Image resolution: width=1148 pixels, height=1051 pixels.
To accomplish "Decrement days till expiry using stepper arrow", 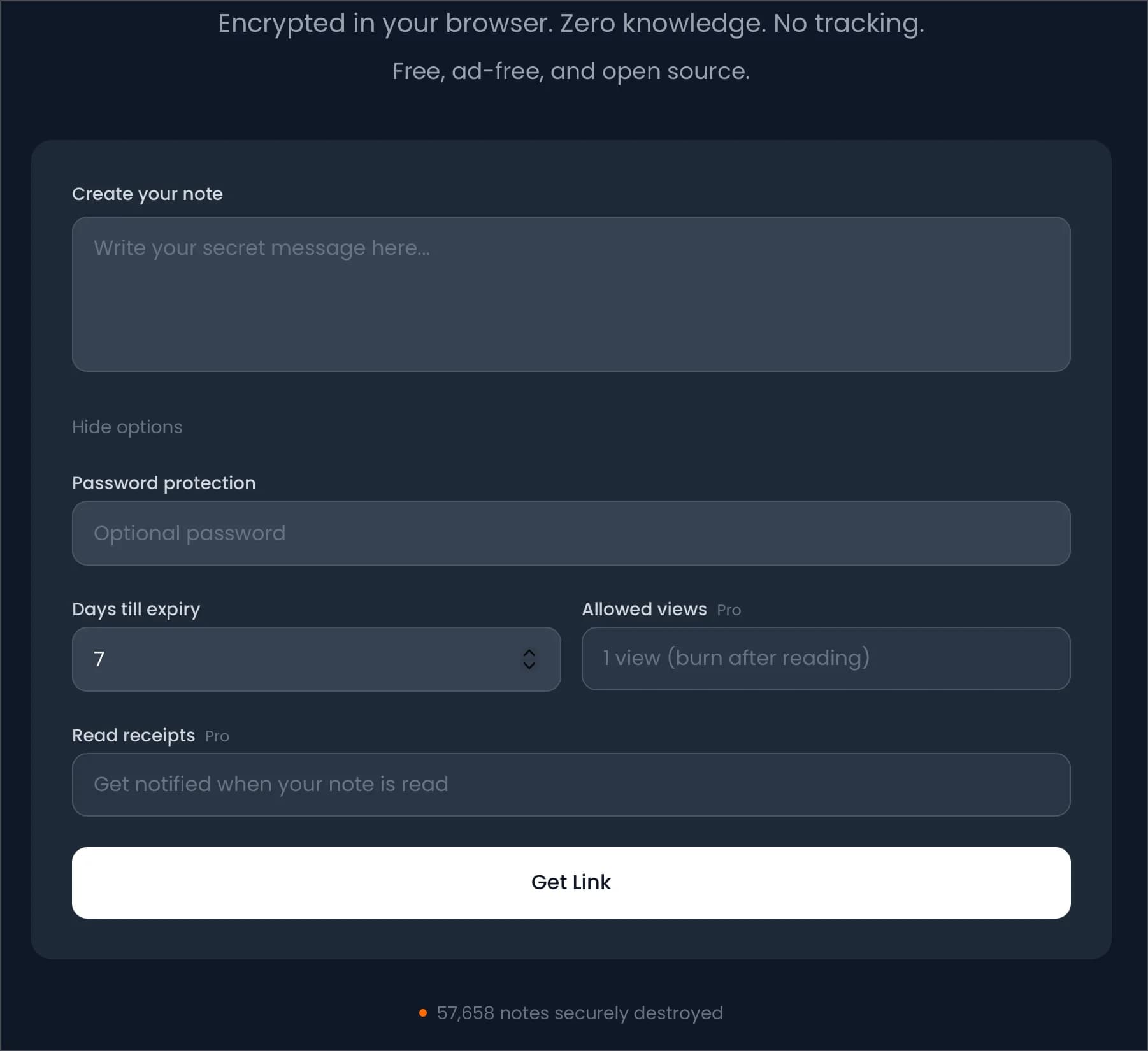I will click(x=529, y=667).
